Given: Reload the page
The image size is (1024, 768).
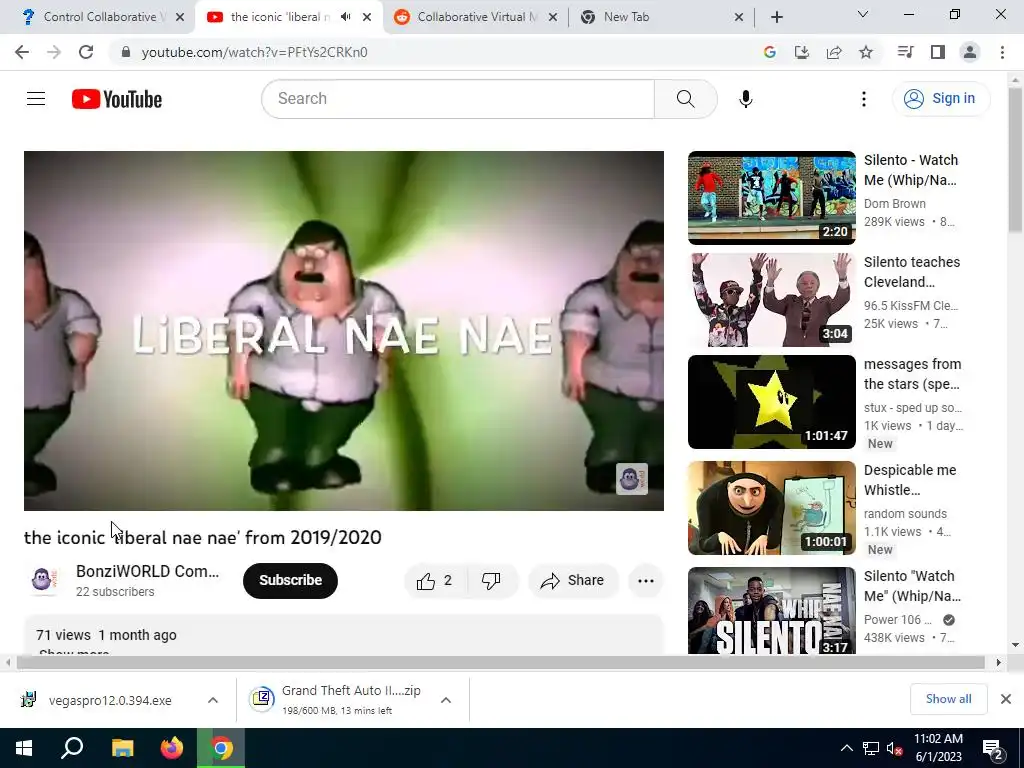Looking at the screenshot, I should [x=86, y=52].
